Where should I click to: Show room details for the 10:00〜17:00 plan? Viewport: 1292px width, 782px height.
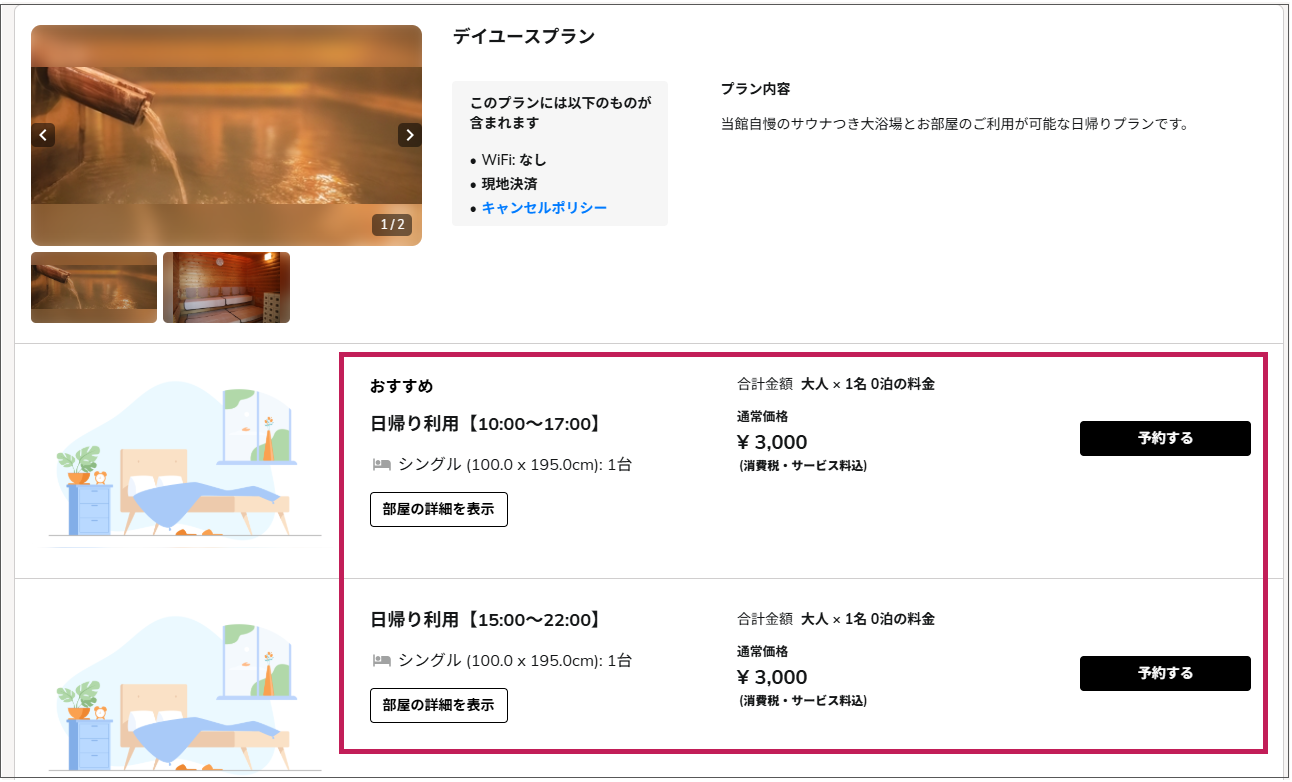pos(438,509)
